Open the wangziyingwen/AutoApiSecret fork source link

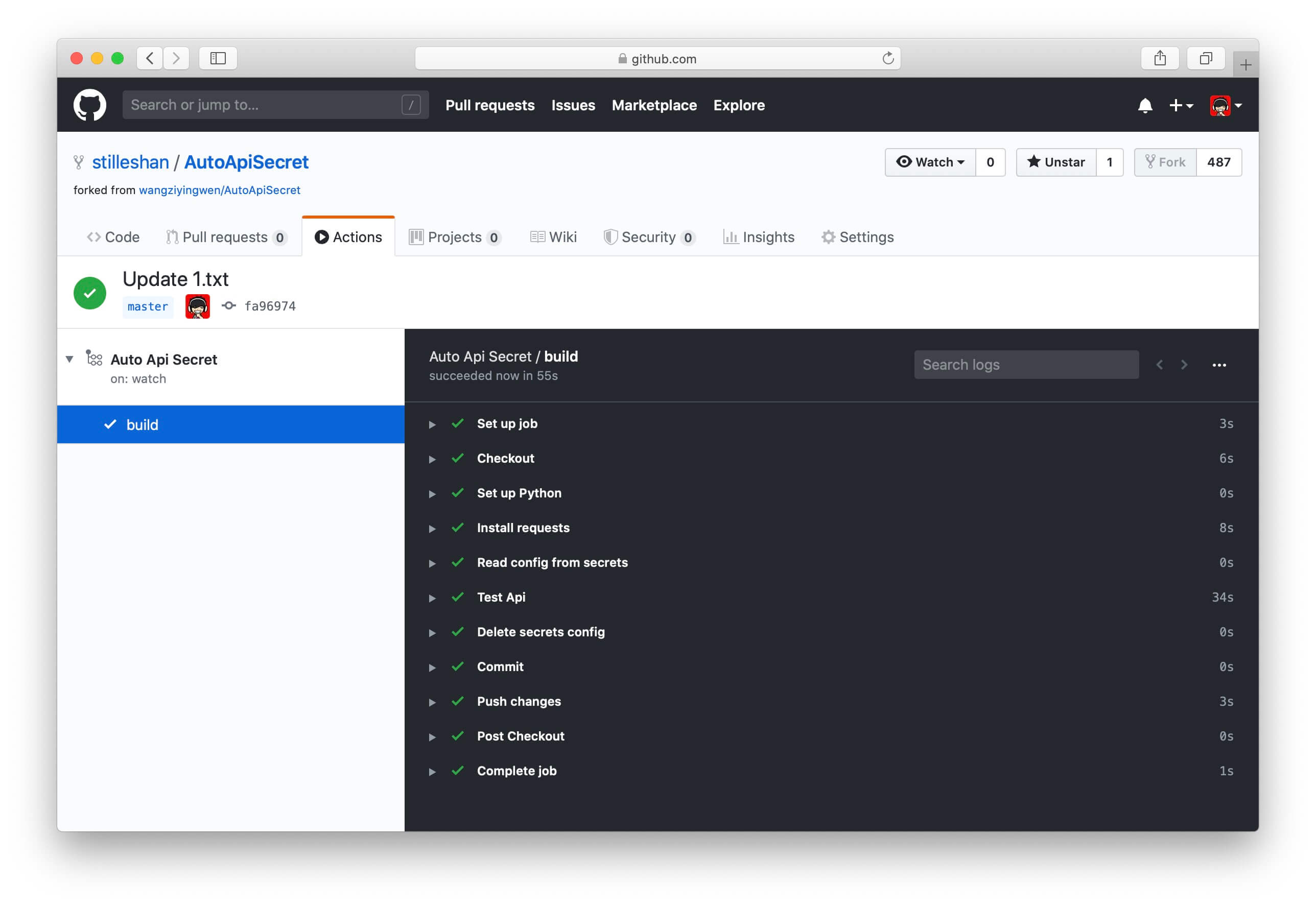[220, 190]
